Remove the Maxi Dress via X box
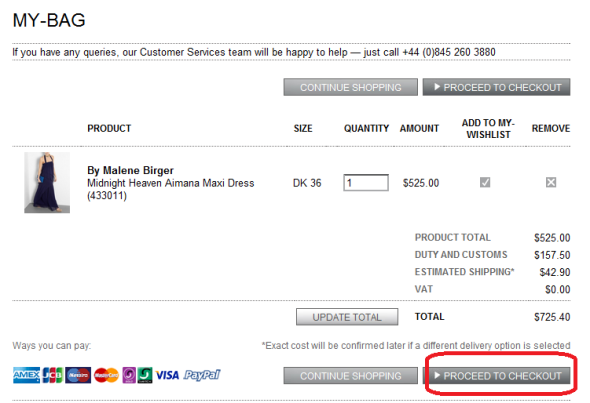Viewport: 590px width, 403px height. 551,182
